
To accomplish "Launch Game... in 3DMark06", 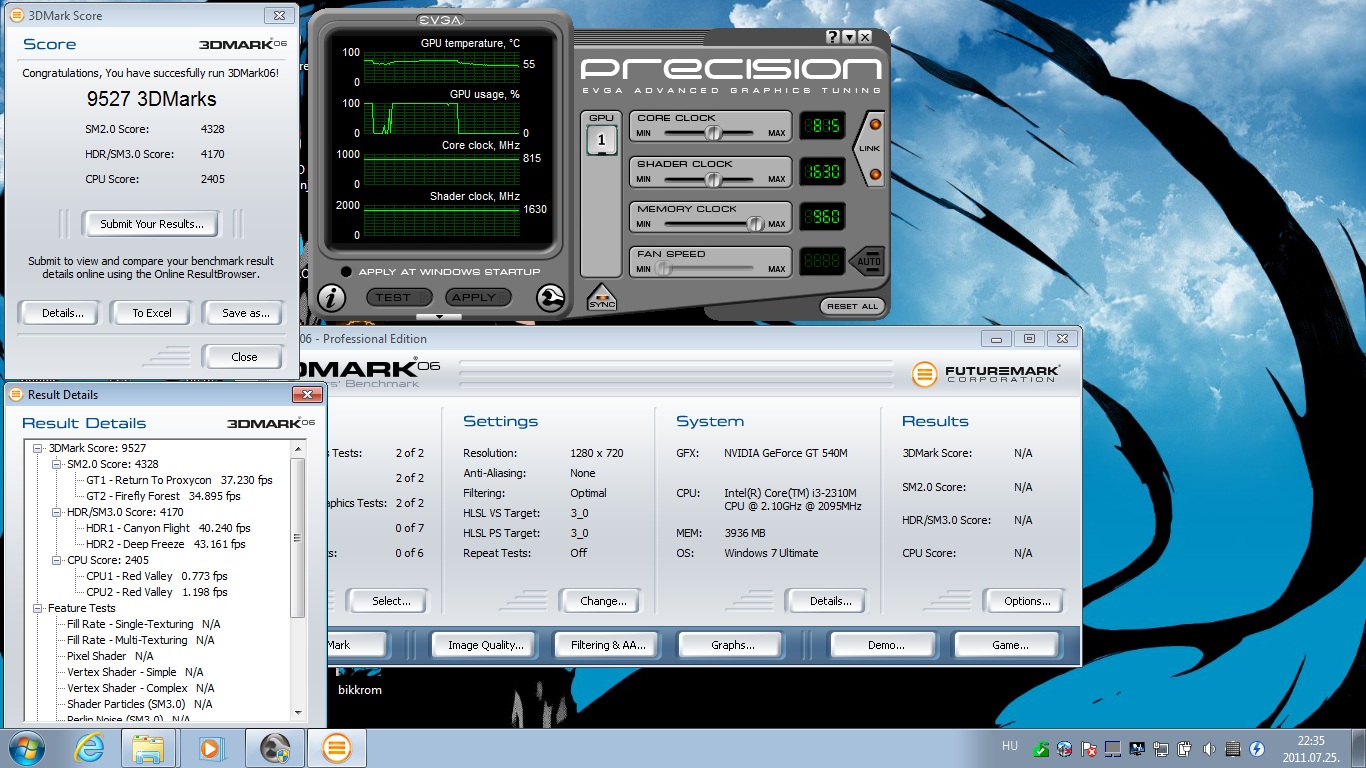I will pyautogui.click(x=1009, y=645).
